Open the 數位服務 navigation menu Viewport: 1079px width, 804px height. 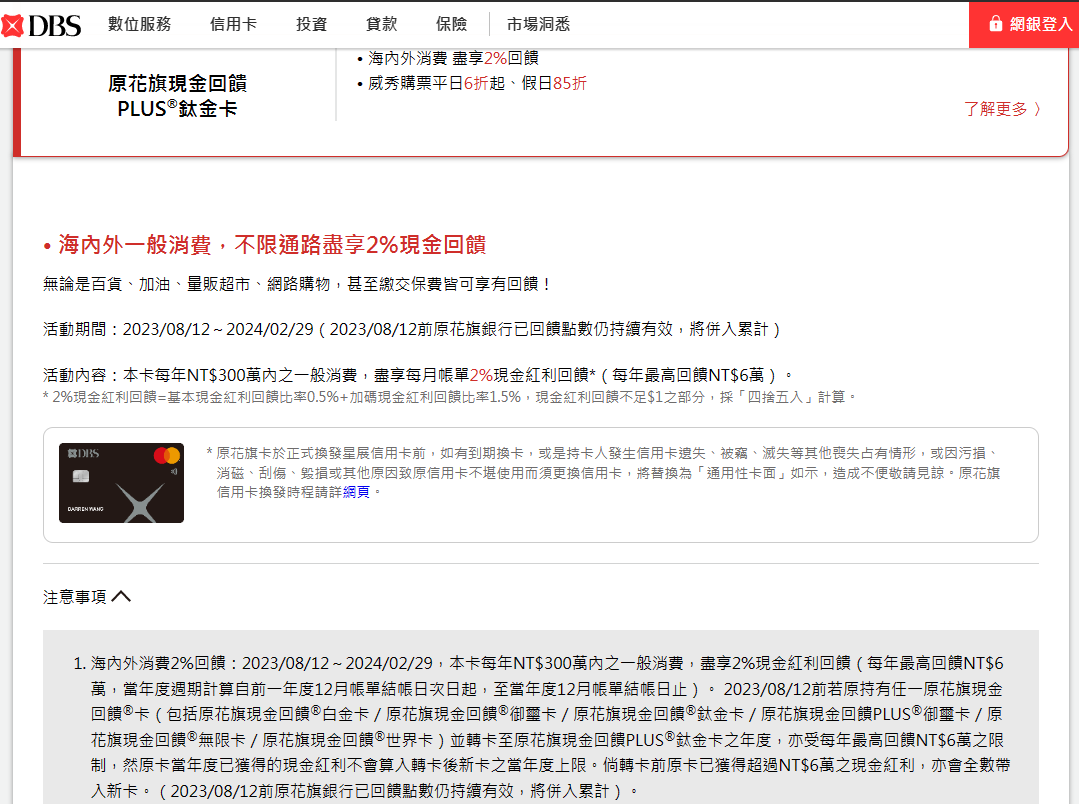[140, 25]
